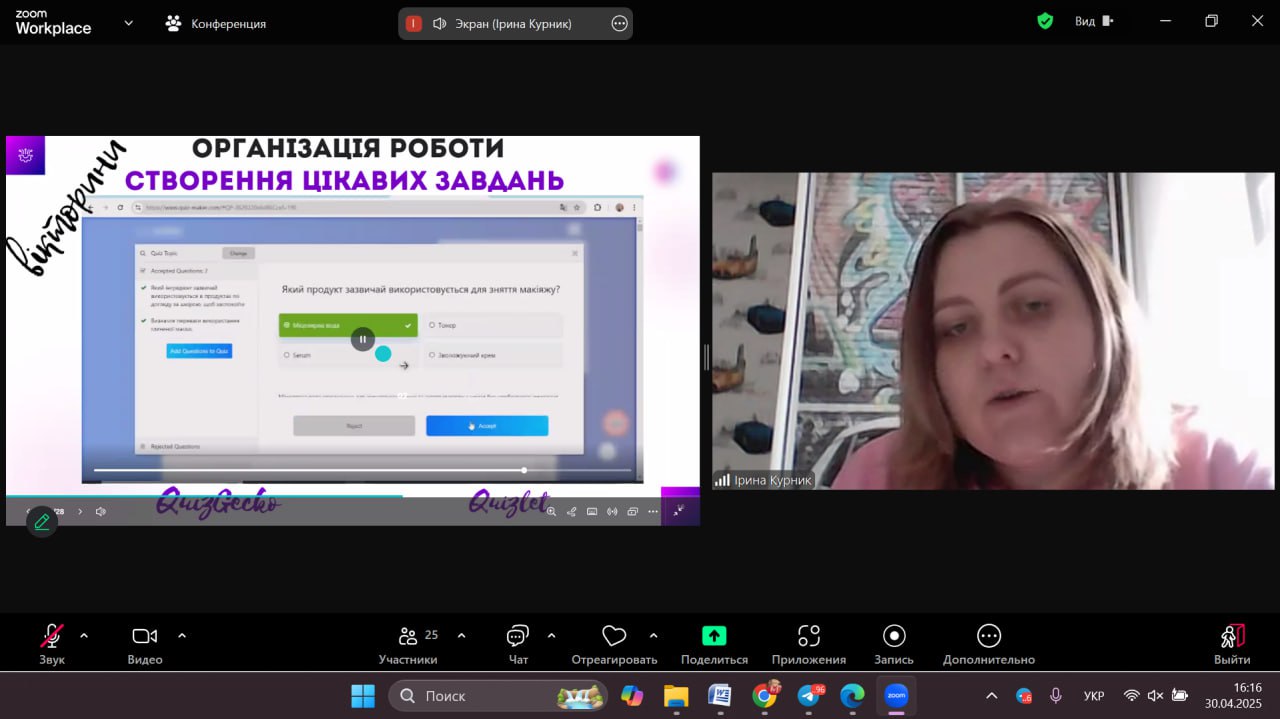This screenshot has width=1280, height=719.
Task: Open screen share options ellipsis for Экран
Action: (x=619, y=24)
